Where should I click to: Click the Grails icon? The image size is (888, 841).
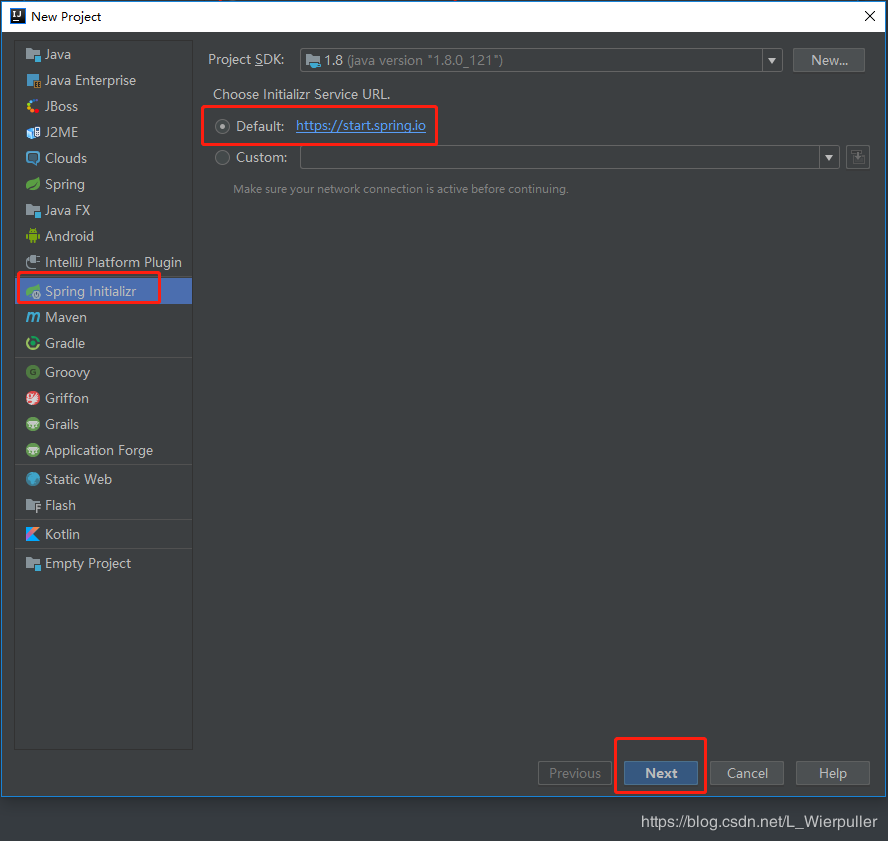pyautogui.click(x=33, y=424)
